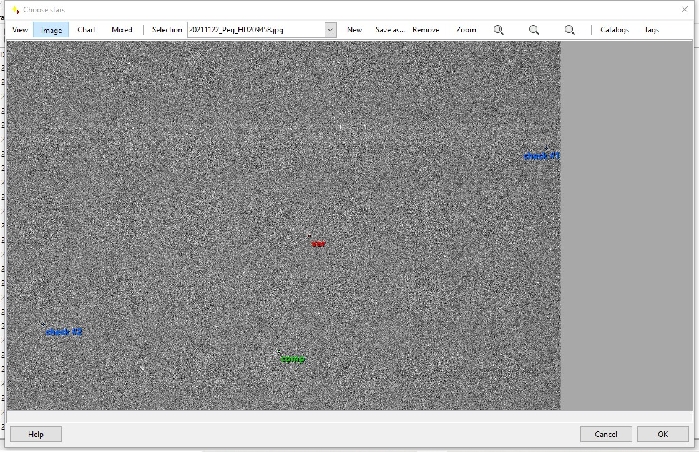Click the Remove selection button
The image size is (699, 452).
click(426, 30)
